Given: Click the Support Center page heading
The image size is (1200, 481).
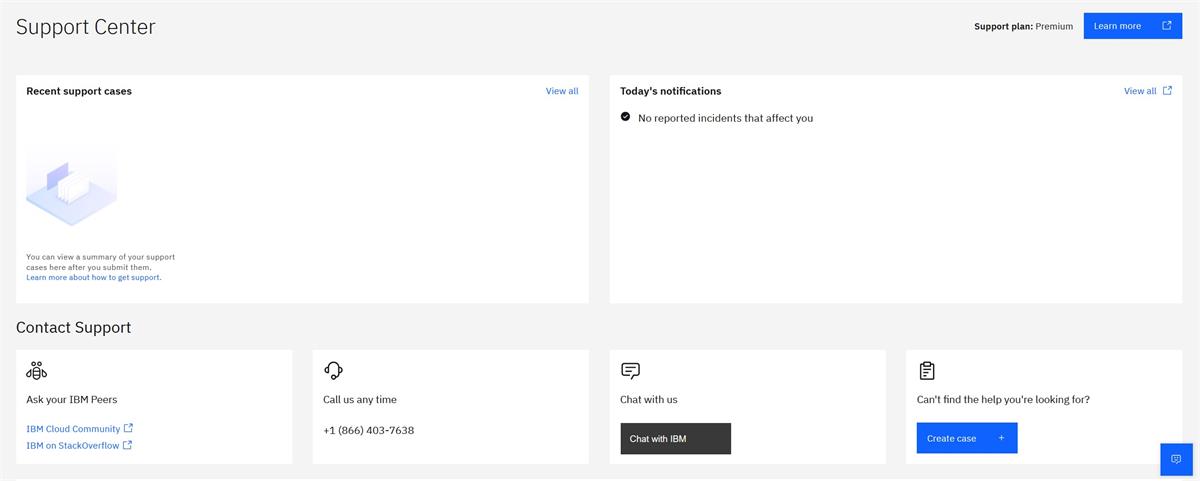Looking at the screenshot, I should 86,27.
